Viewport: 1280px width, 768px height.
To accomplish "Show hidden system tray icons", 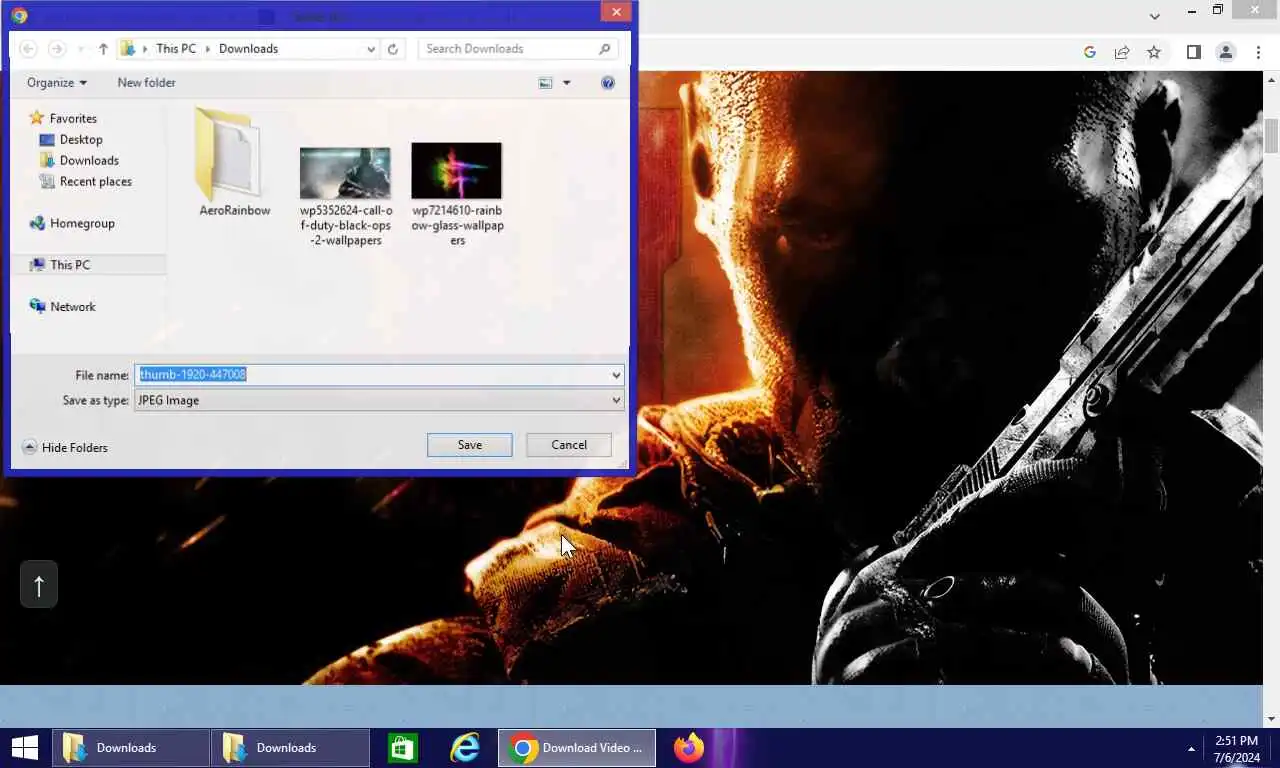I will 1191,748.
